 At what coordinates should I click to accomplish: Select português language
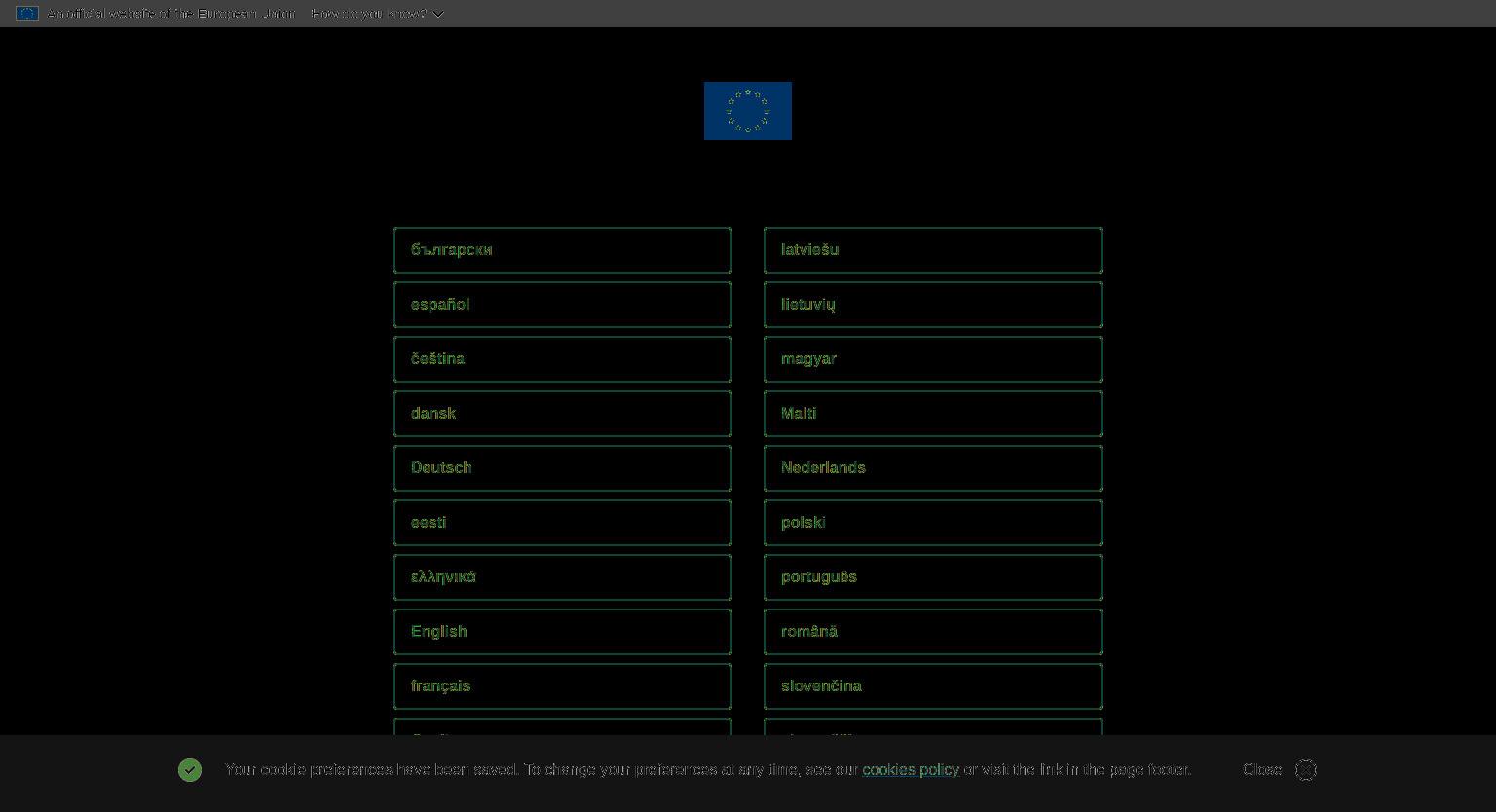click(933, 577)
